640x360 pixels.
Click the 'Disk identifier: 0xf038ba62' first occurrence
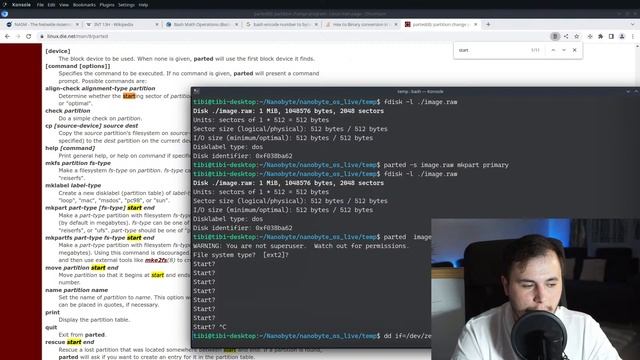click(x=242, y=156)
